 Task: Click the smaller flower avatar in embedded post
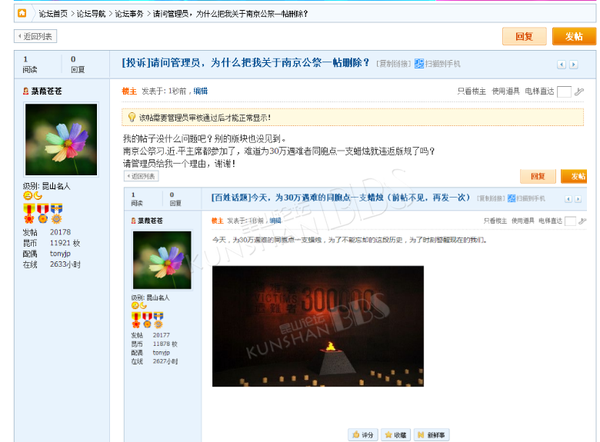(x=162, y=260)
